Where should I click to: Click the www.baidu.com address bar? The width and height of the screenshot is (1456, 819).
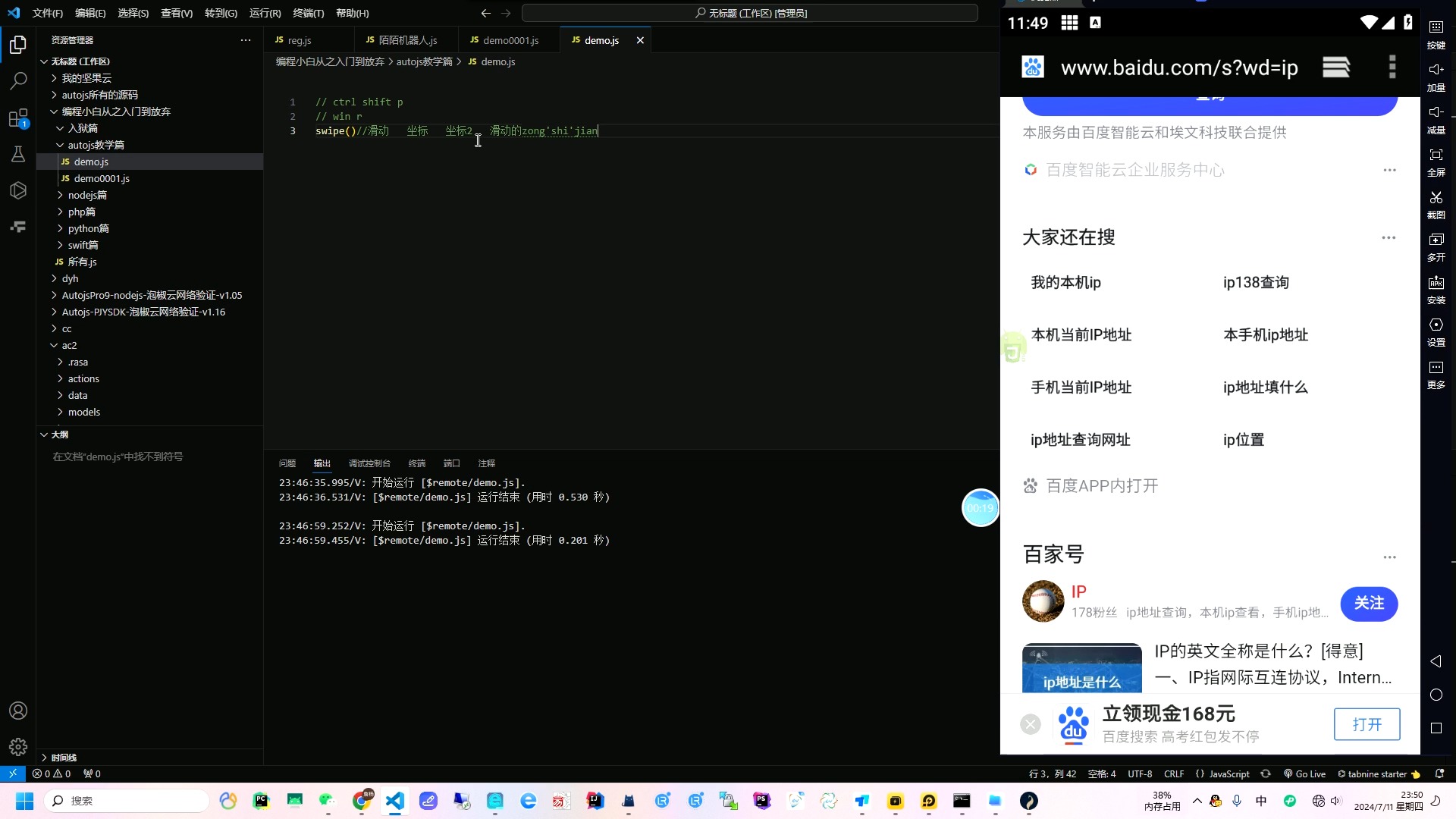(1178, 67)
